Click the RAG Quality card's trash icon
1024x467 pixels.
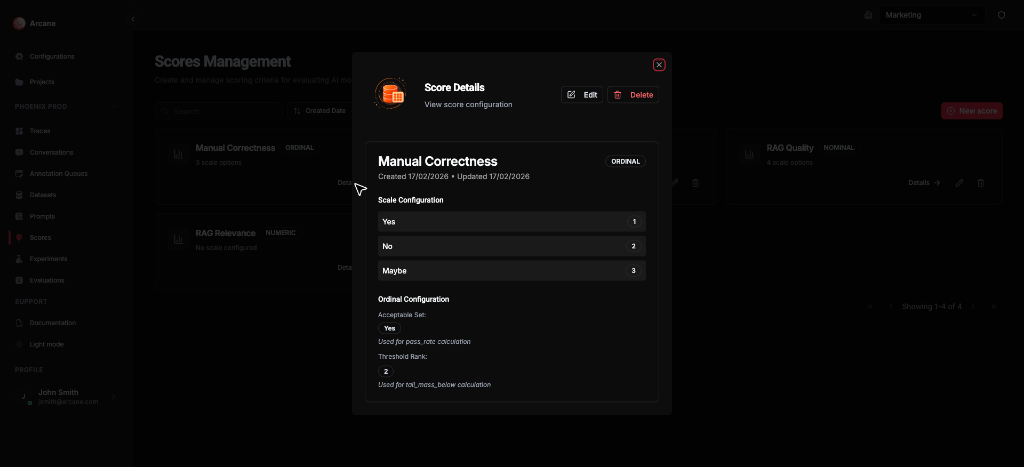[x=980, y=183]
